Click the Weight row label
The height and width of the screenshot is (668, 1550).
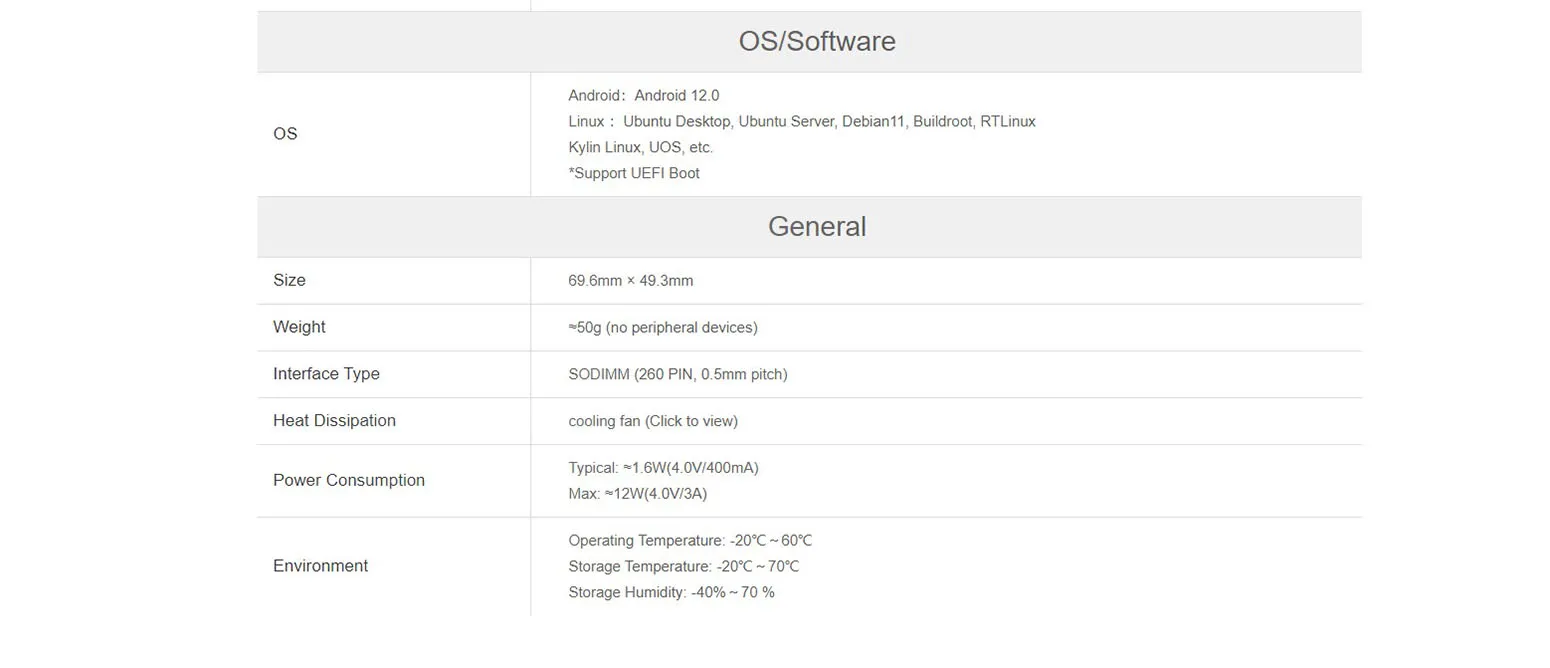(299, 327)
